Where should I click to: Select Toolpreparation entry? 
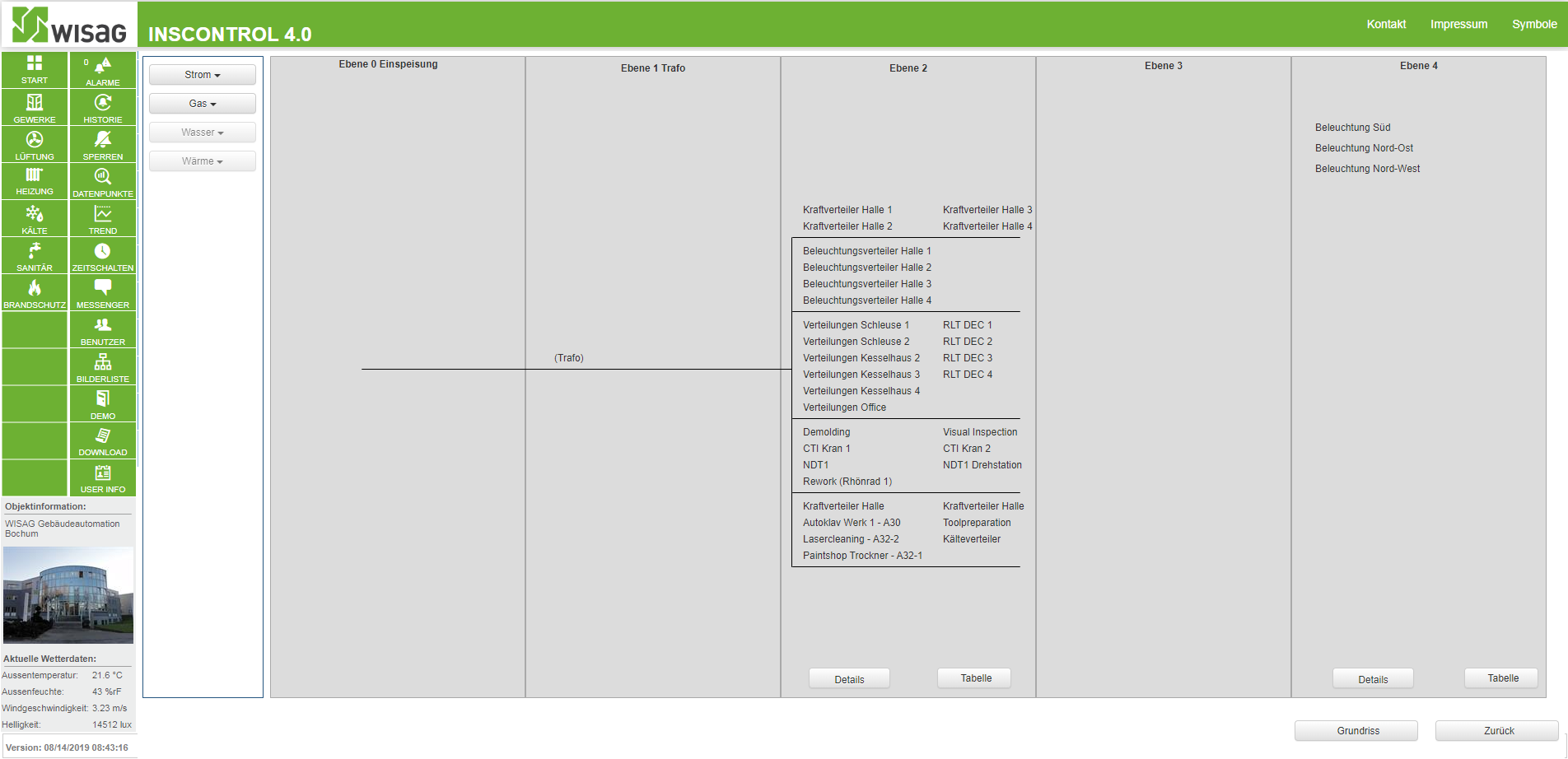click(977, 523)
